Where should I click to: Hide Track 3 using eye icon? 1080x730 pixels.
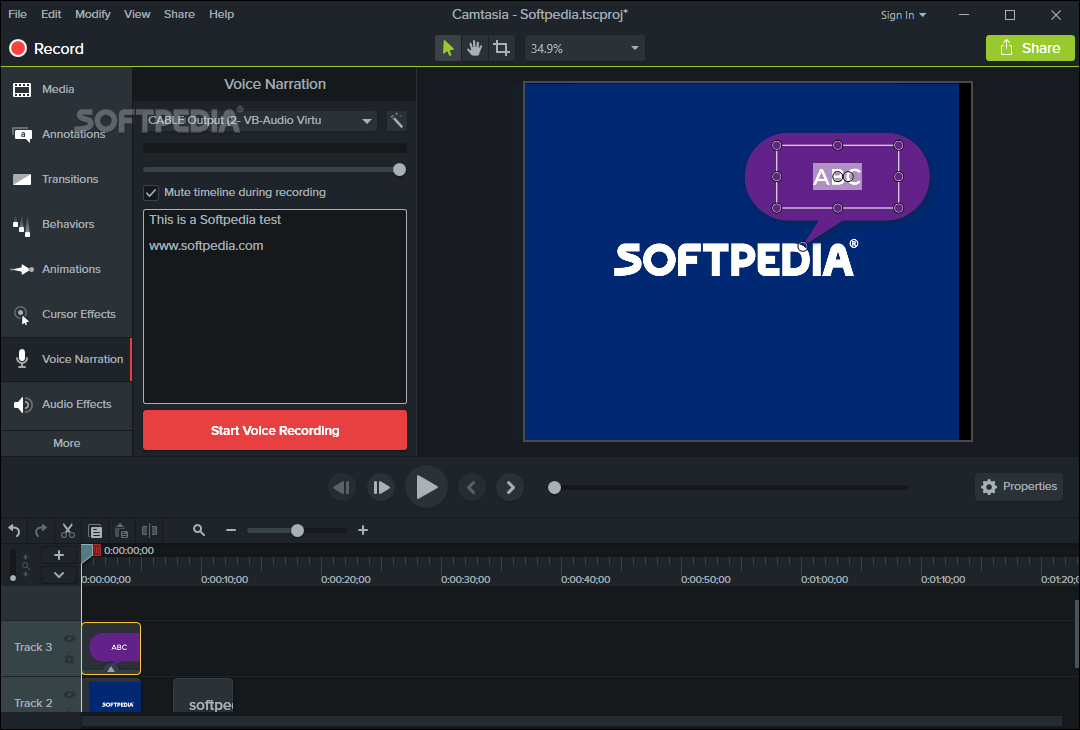70,639
